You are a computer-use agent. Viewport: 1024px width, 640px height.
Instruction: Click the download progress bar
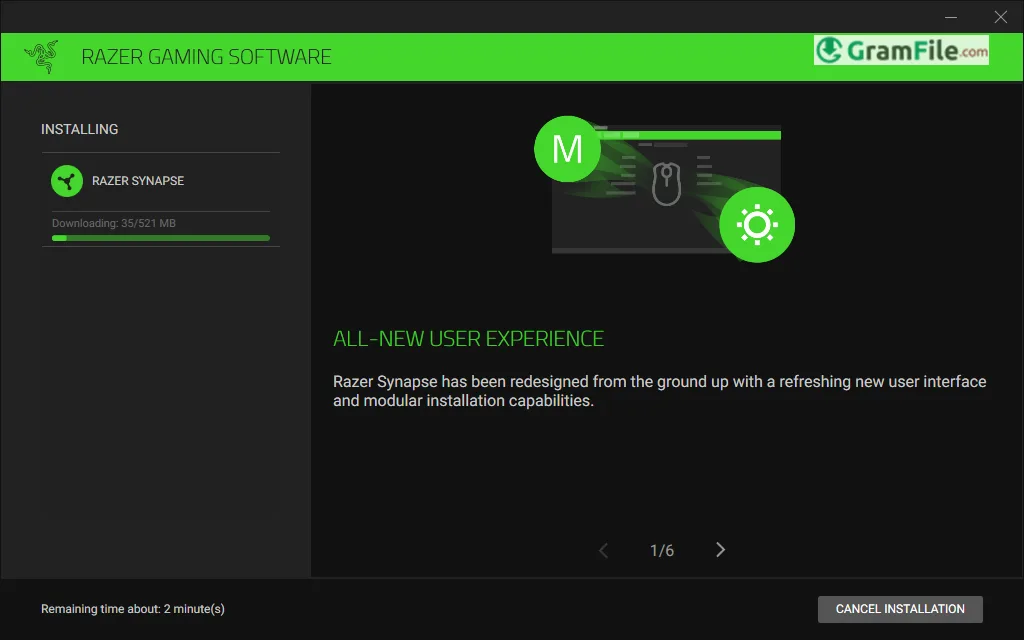[x=161, y=238]
